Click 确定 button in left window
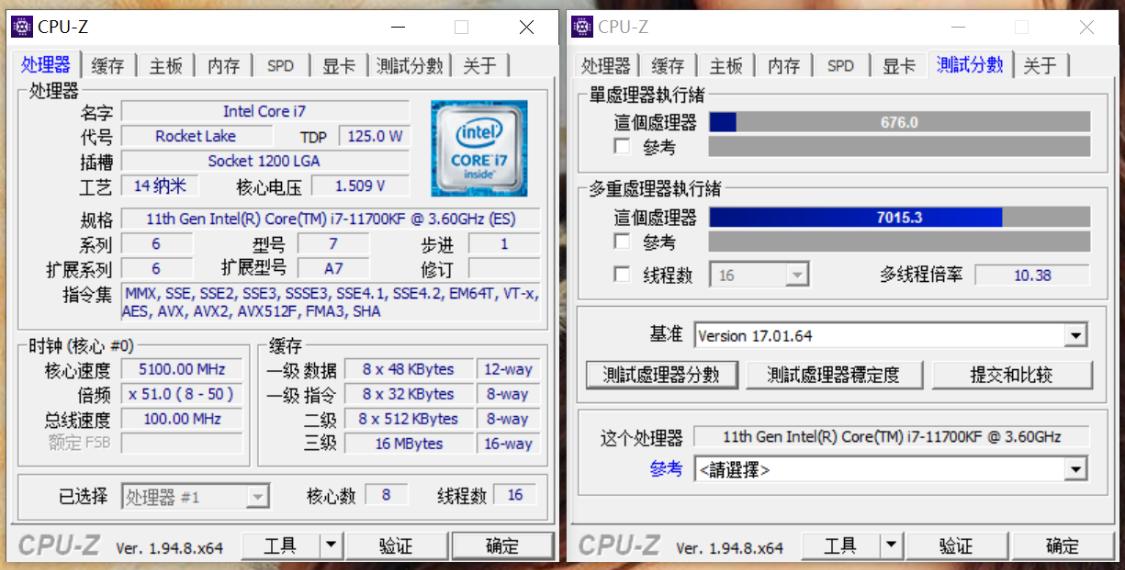 point(502,546)
